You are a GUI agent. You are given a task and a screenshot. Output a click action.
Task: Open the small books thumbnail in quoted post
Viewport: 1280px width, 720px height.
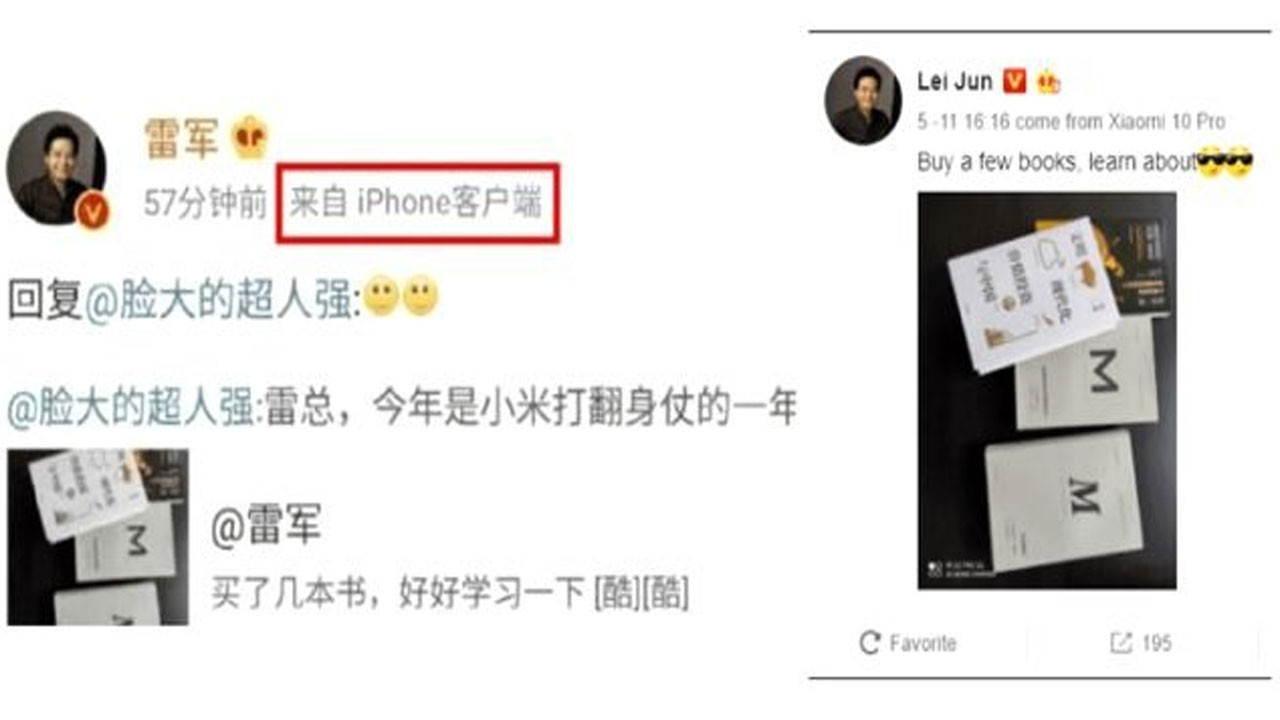[x=98, y=537]
